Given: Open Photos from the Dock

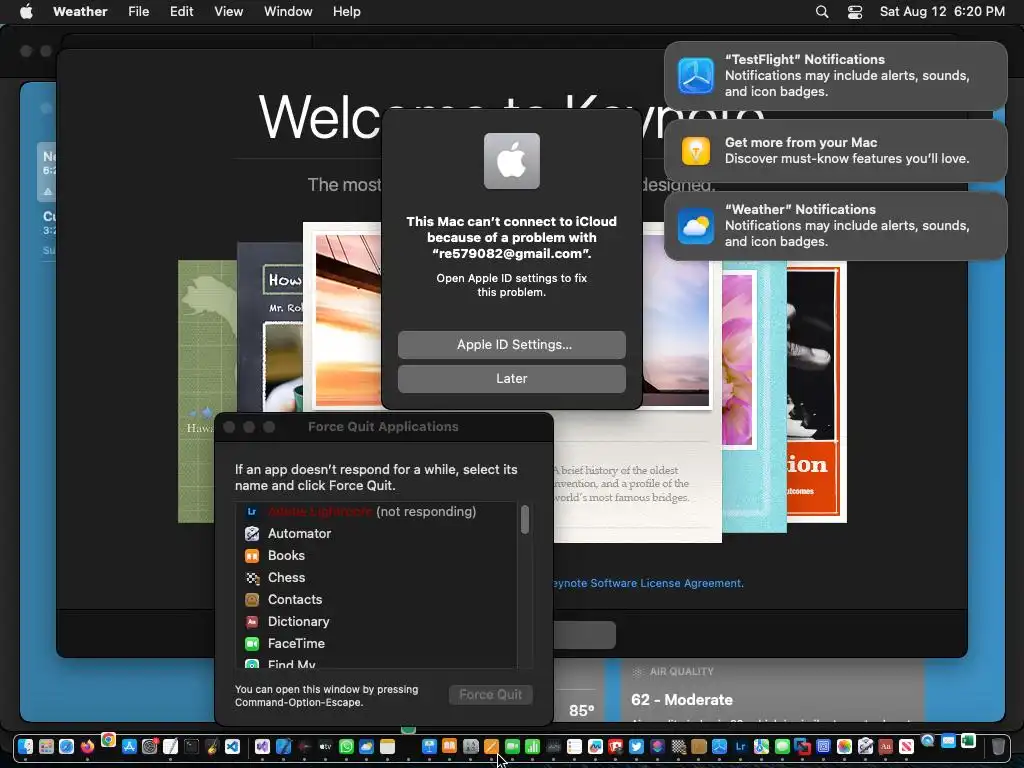Looking at the screenshot, I should click(844, 746).
